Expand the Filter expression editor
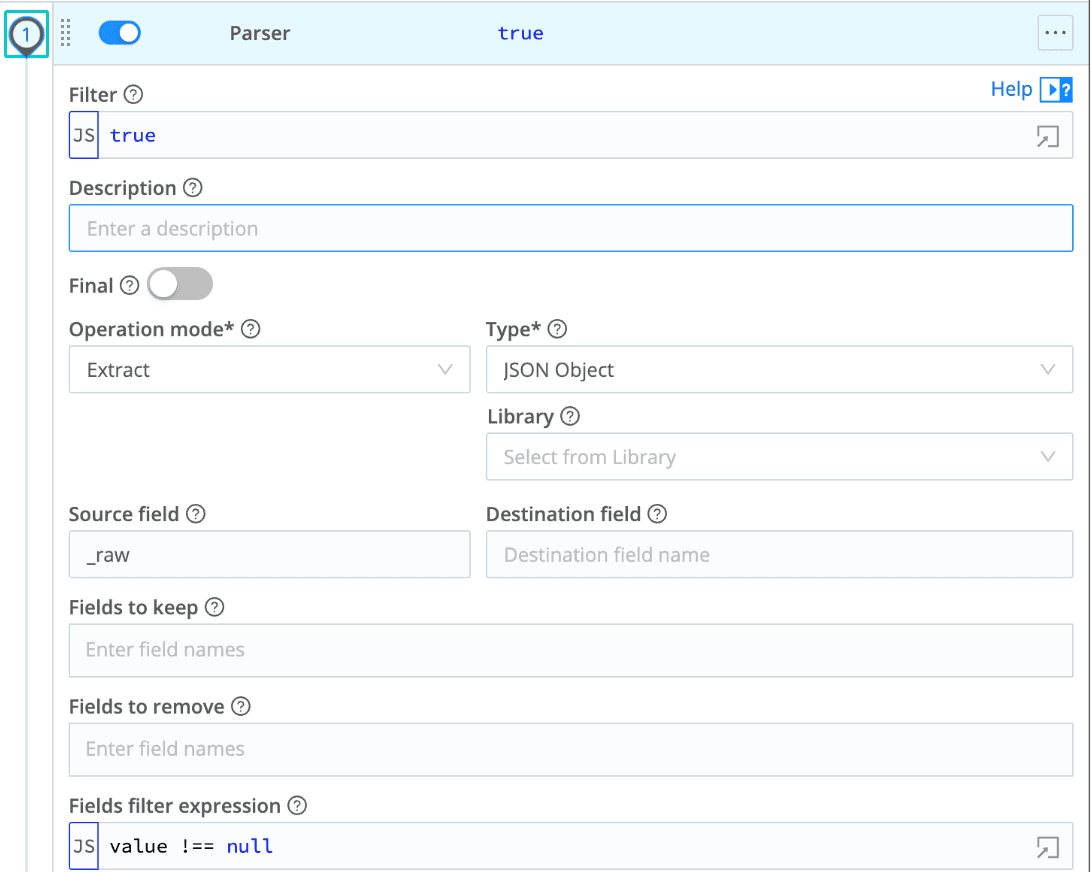This screenshot has height=872, width=1091. pyautogui.click(x=1047, y=136)
